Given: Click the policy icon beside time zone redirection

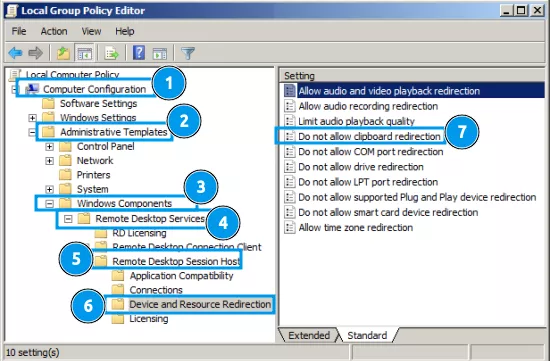Looking at the screenshot, I should click(289, 227).
